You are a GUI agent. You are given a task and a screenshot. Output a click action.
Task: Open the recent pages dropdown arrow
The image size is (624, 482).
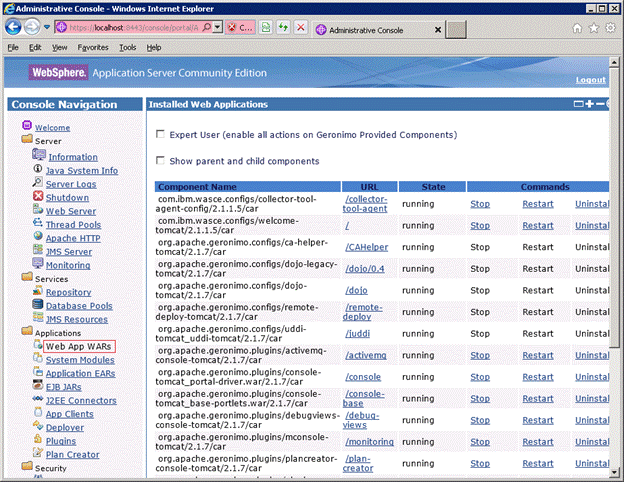pyautogui.click(x=47, y=27)
